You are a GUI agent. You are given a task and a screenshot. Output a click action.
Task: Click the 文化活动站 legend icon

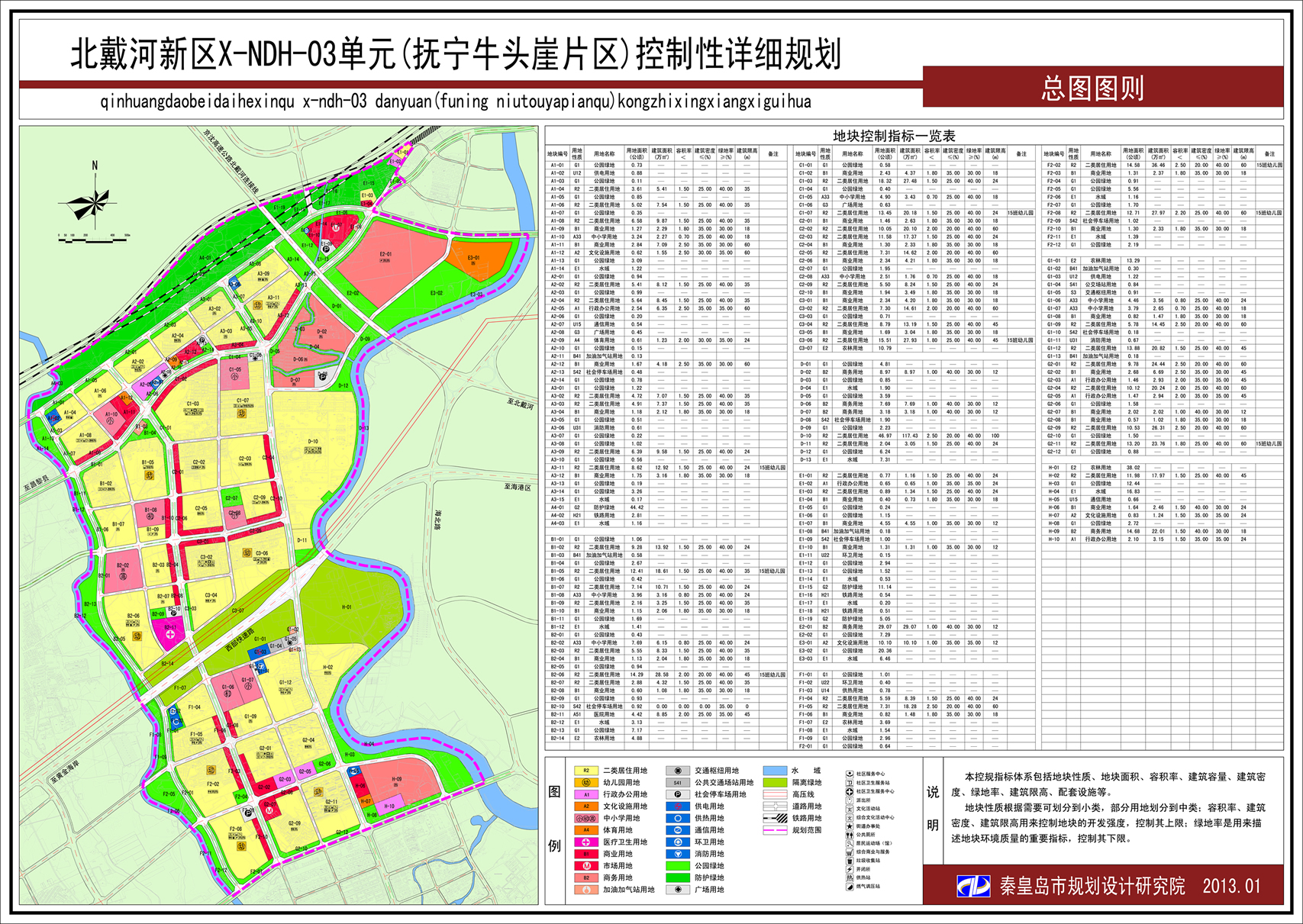[x=850, y=809]
